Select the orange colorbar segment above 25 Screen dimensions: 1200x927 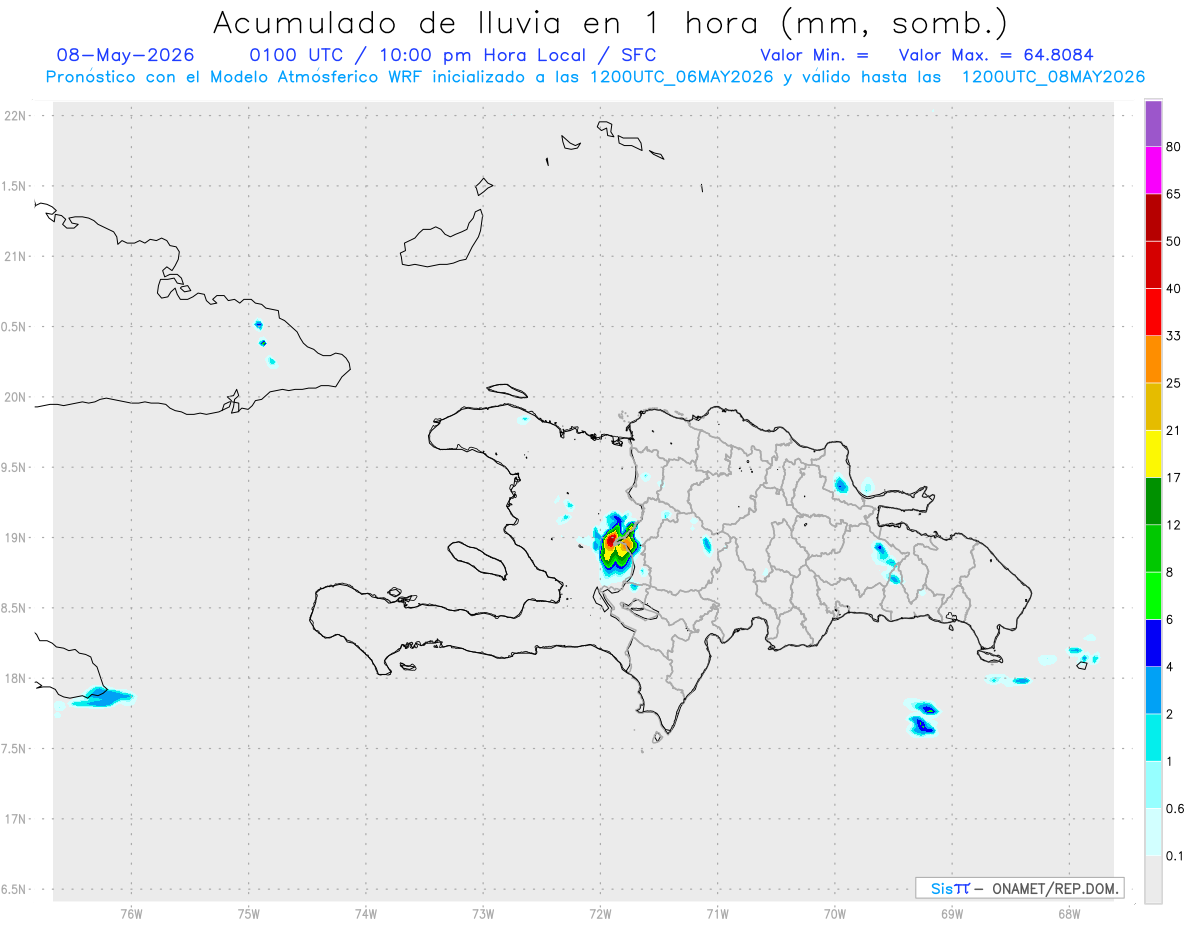[1153, 359]
